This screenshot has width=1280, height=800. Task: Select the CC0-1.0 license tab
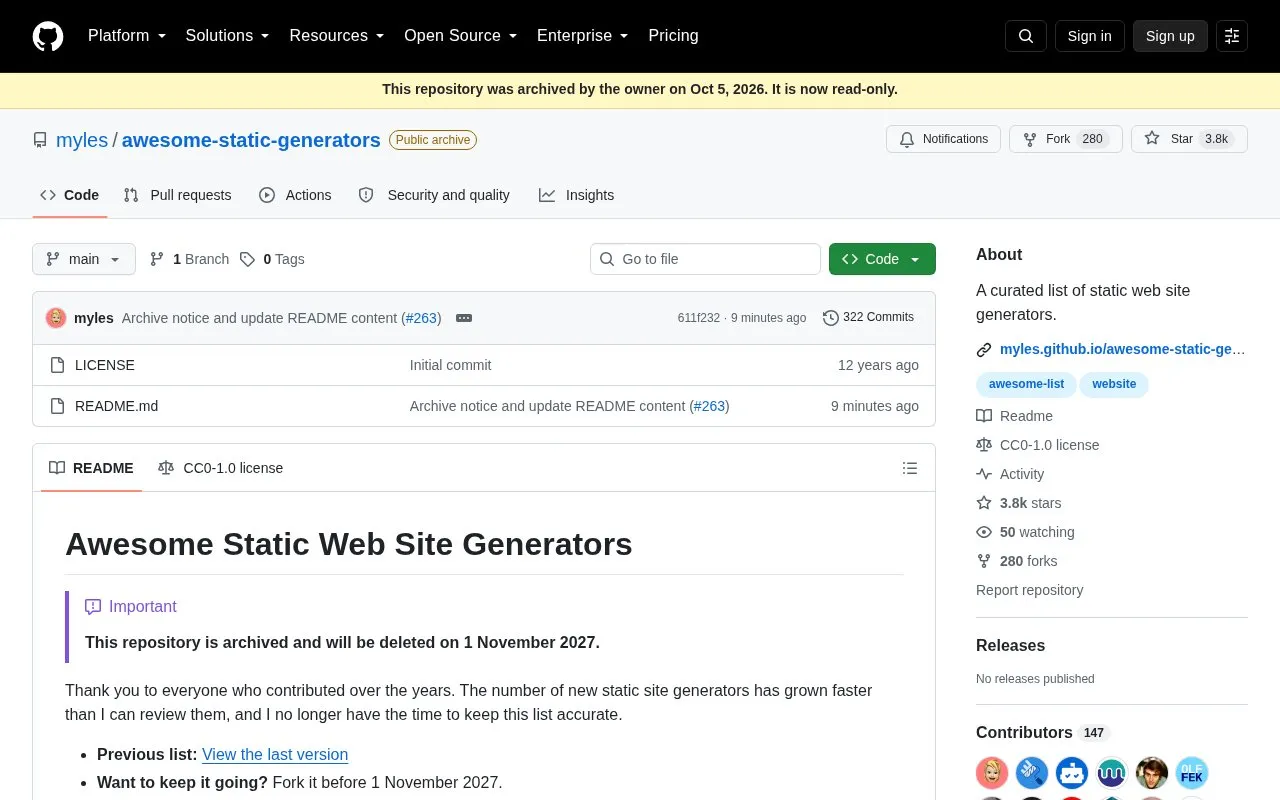click(220, 468)
